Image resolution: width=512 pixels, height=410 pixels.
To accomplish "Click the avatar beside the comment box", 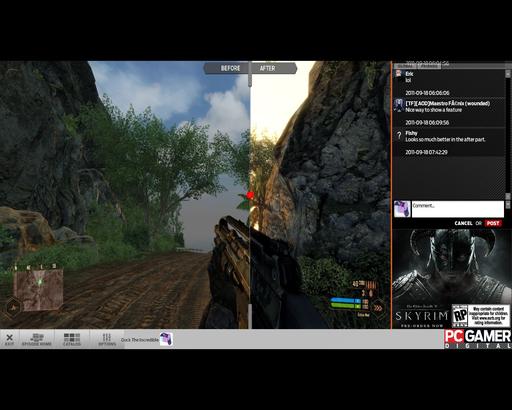I will 402,209.
